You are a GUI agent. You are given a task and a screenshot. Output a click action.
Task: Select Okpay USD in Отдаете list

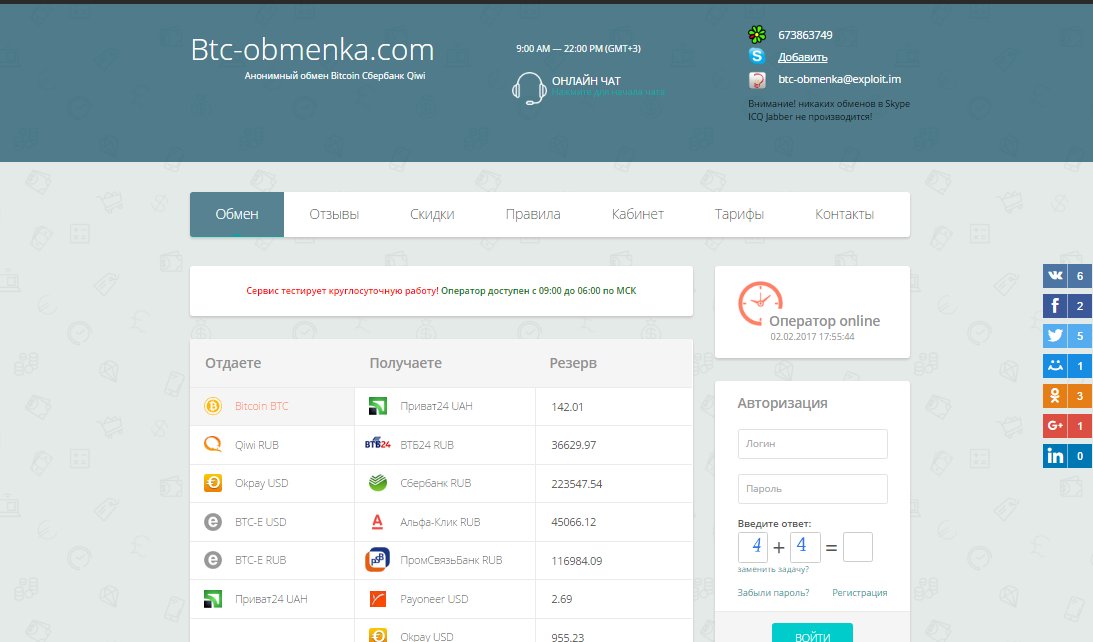coord(273,483)
